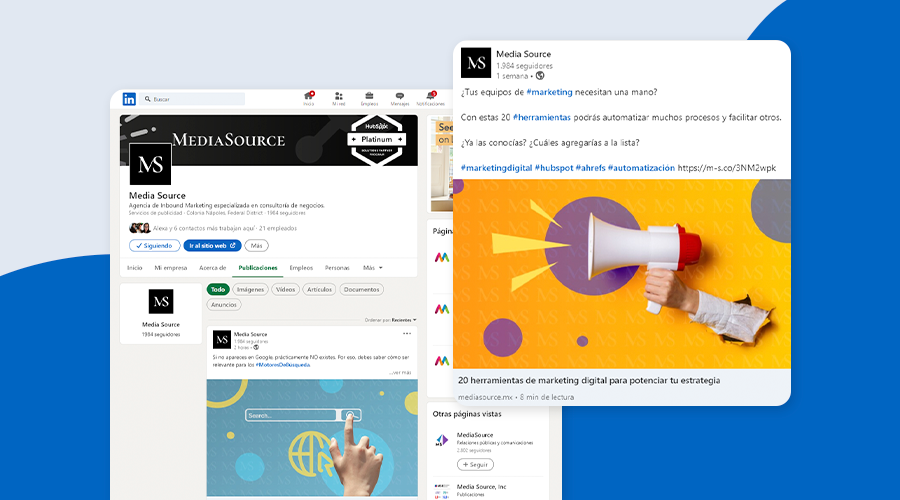Click Ir al sitio web button

212,246
